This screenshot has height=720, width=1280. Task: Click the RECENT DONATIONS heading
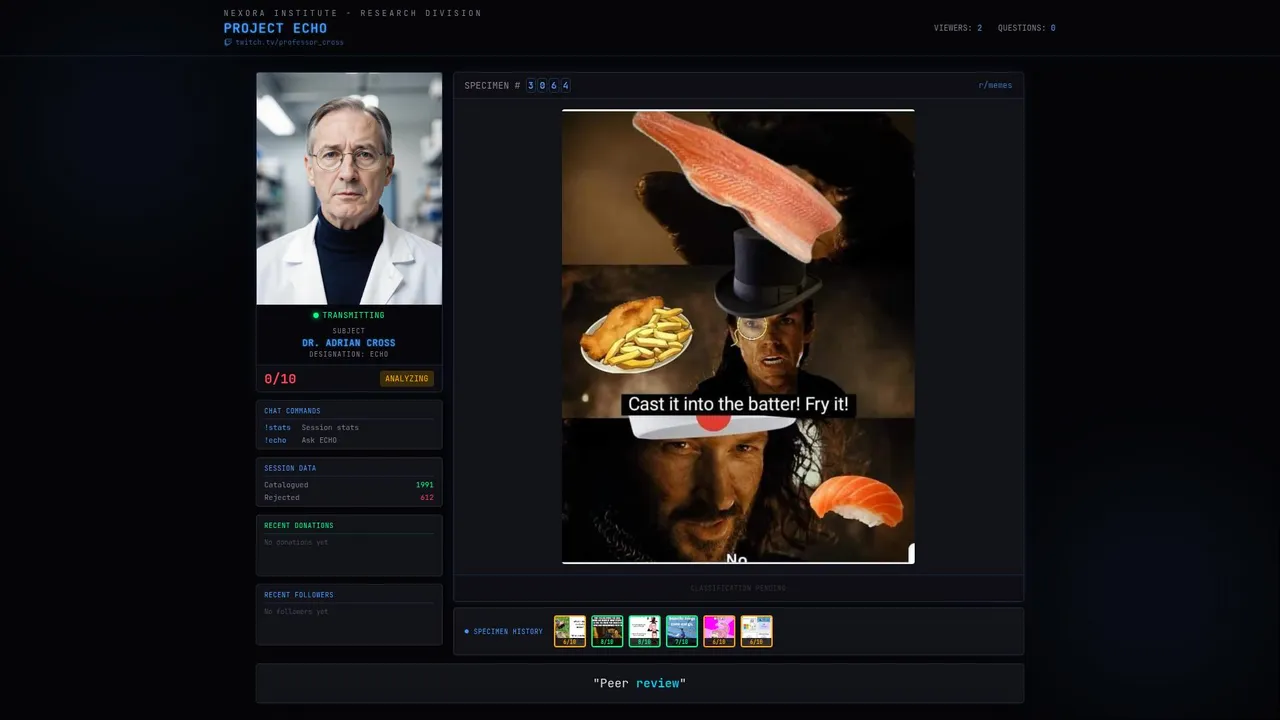click(299, 525)
